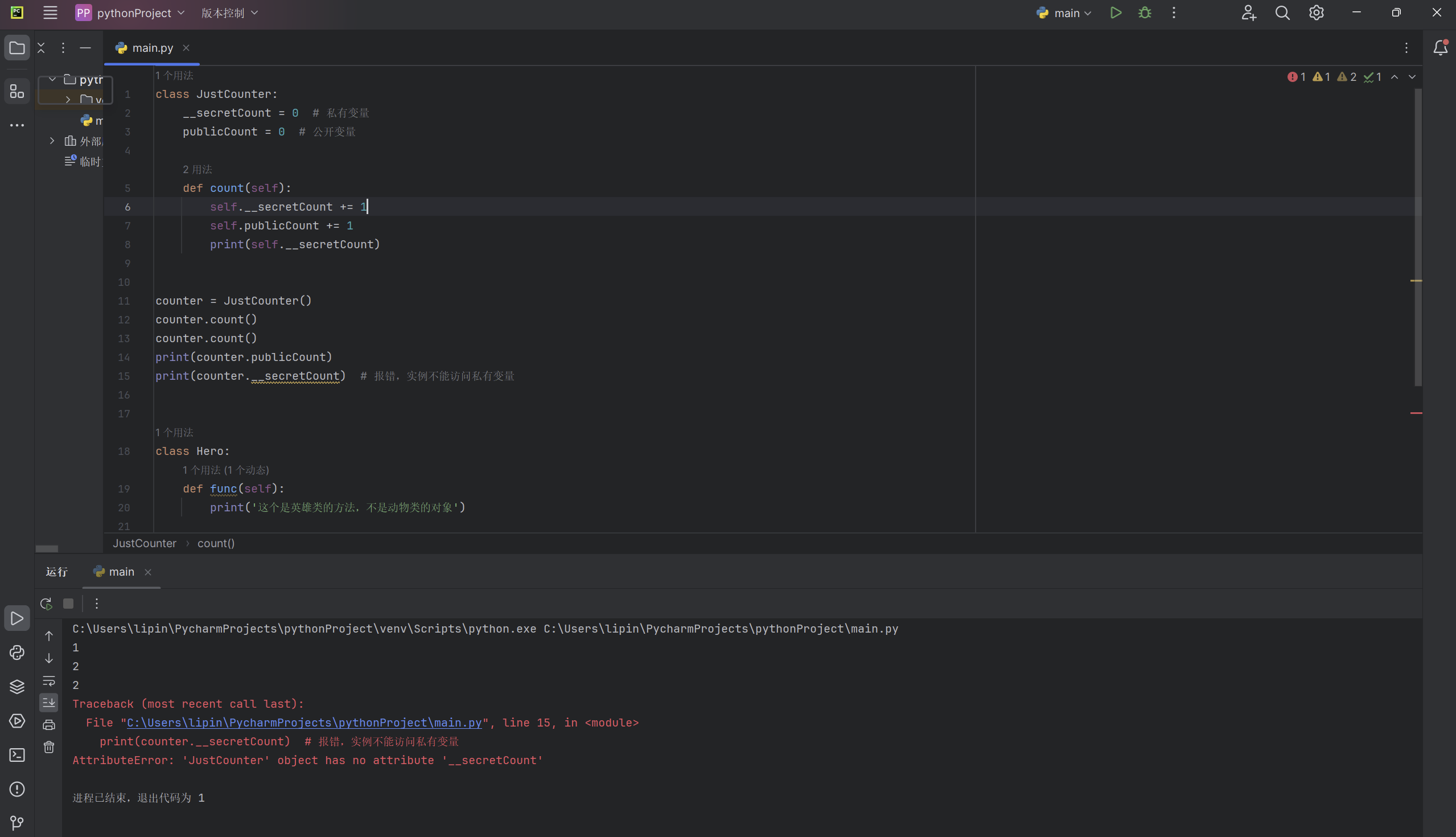Click the underlined __secretCount on line 15
The height and width of the screenshot is (837, 1456).
(295, 376)
